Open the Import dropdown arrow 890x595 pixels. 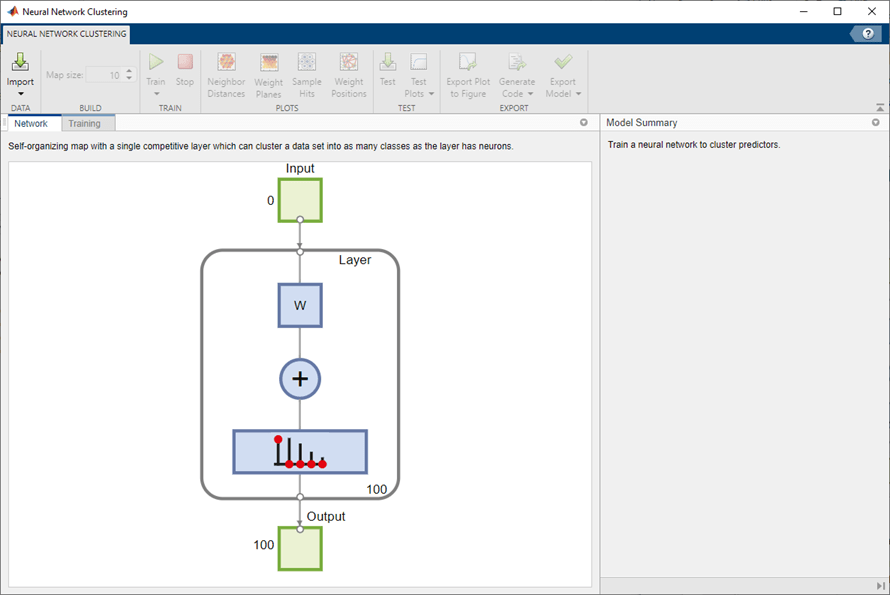click(x=20, y=94)
